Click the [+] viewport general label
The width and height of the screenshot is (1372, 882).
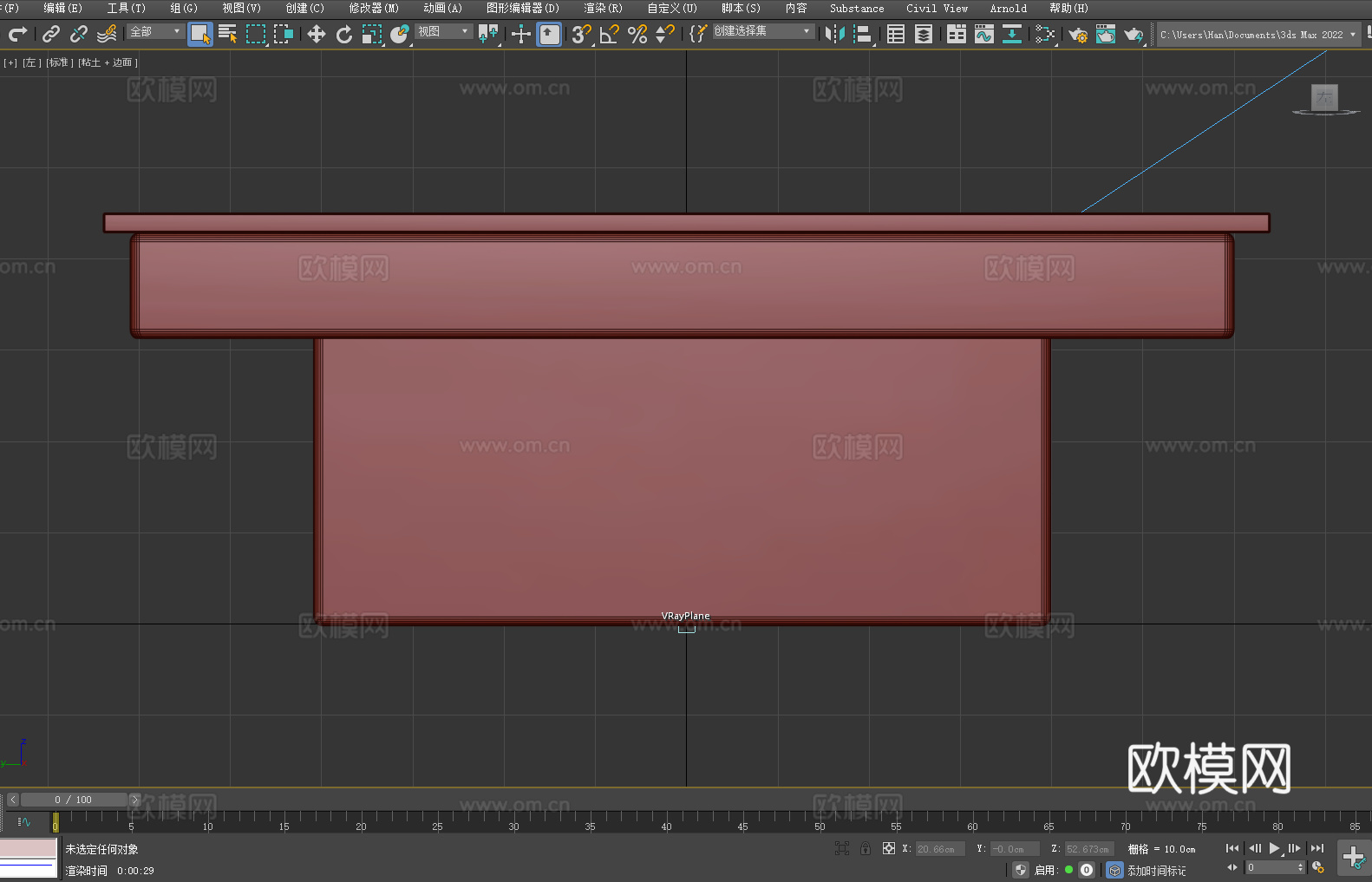coord(10,62)
